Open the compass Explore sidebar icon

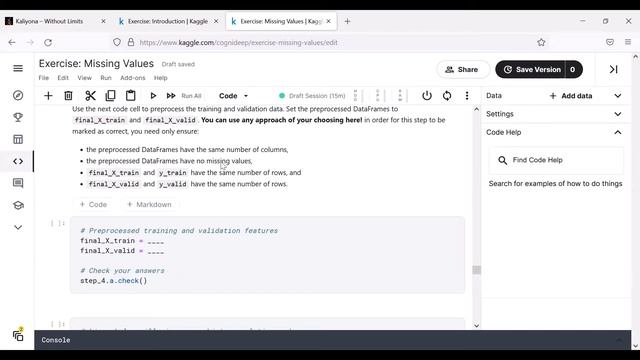(x=18, y=96)
